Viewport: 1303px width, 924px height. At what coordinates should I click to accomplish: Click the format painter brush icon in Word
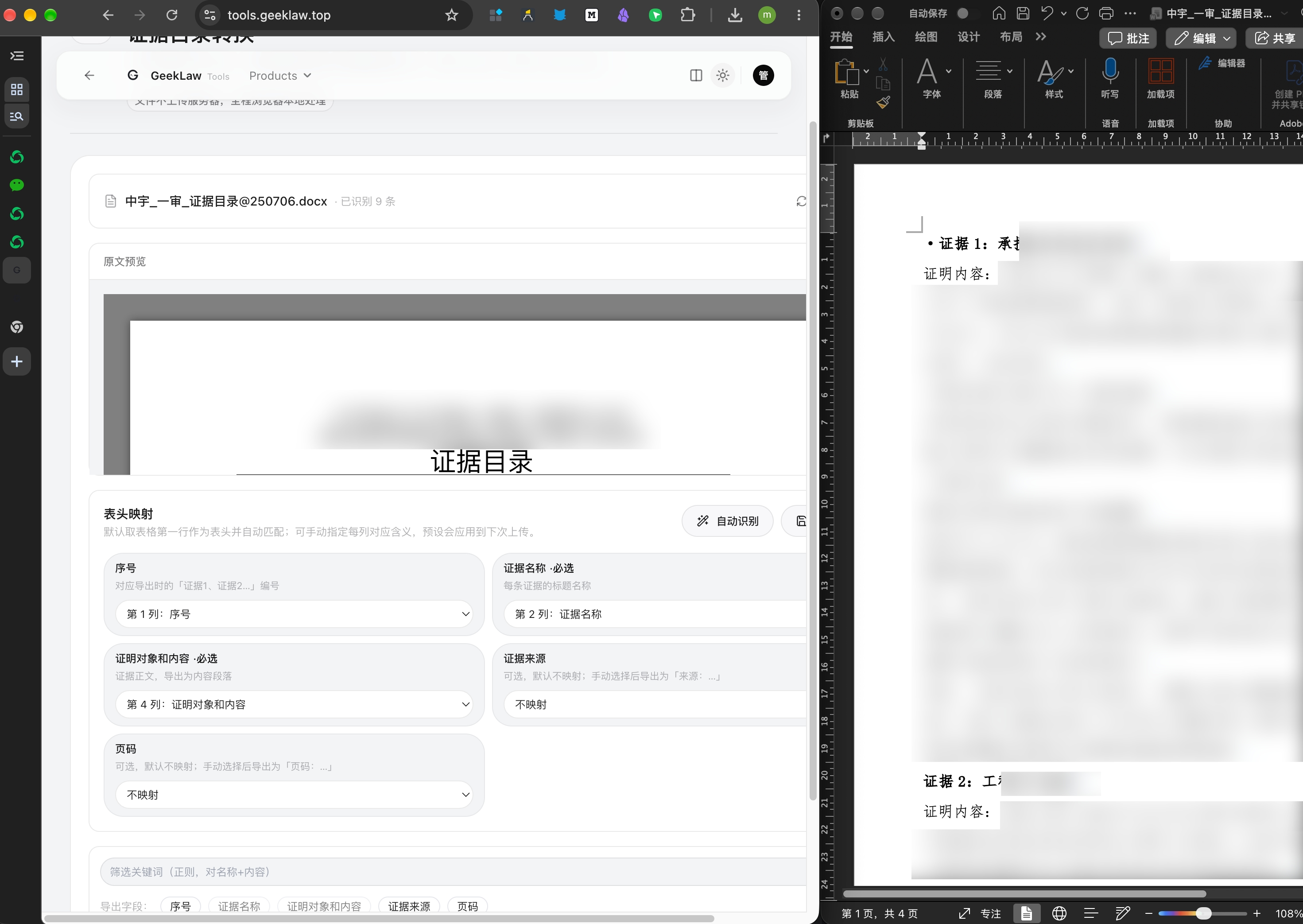tap(883, 102)
